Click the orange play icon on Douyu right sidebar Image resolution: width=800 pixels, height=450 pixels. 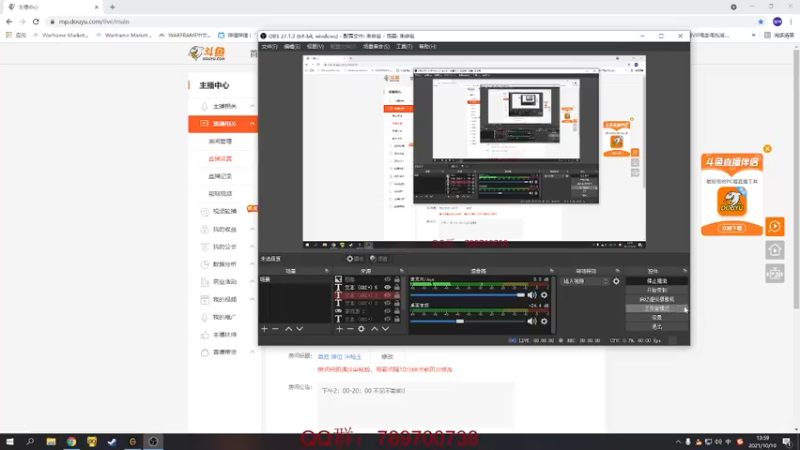[x=774, y=227]
